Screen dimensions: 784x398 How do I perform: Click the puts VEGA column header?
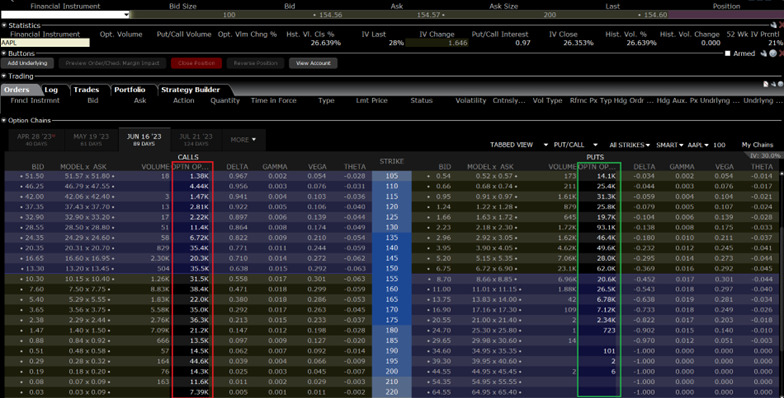(724, 166)
